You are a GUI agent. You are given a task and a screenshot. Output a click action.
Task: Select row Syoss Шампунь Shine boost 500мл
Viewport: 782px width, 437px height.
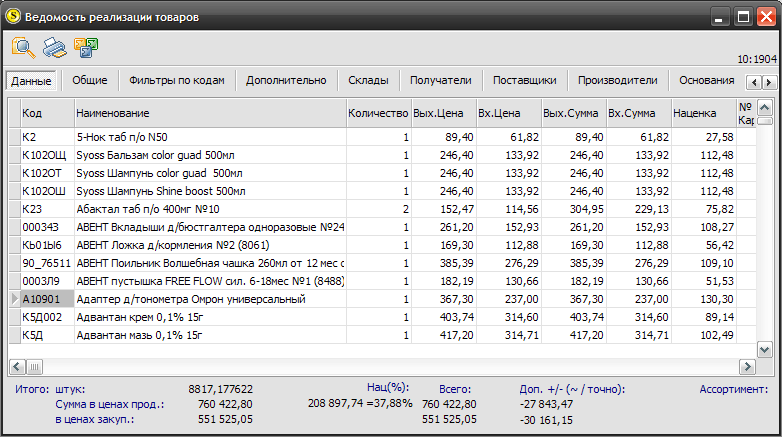[383, 191]
